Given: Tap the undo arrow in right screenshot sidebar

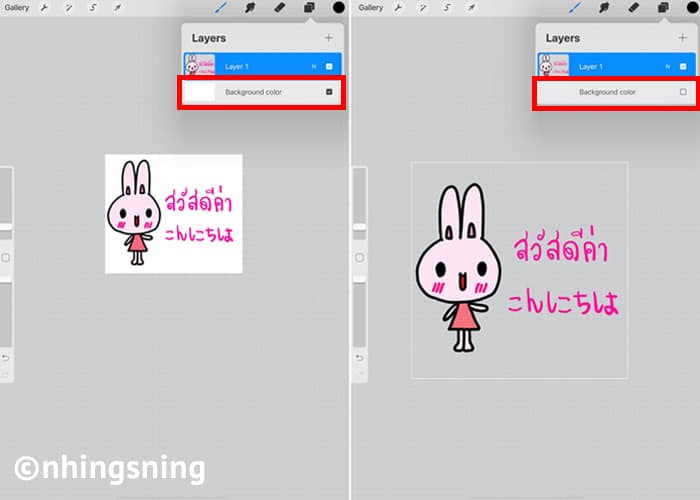Looking at the screenshot, I should coord(359,358).
